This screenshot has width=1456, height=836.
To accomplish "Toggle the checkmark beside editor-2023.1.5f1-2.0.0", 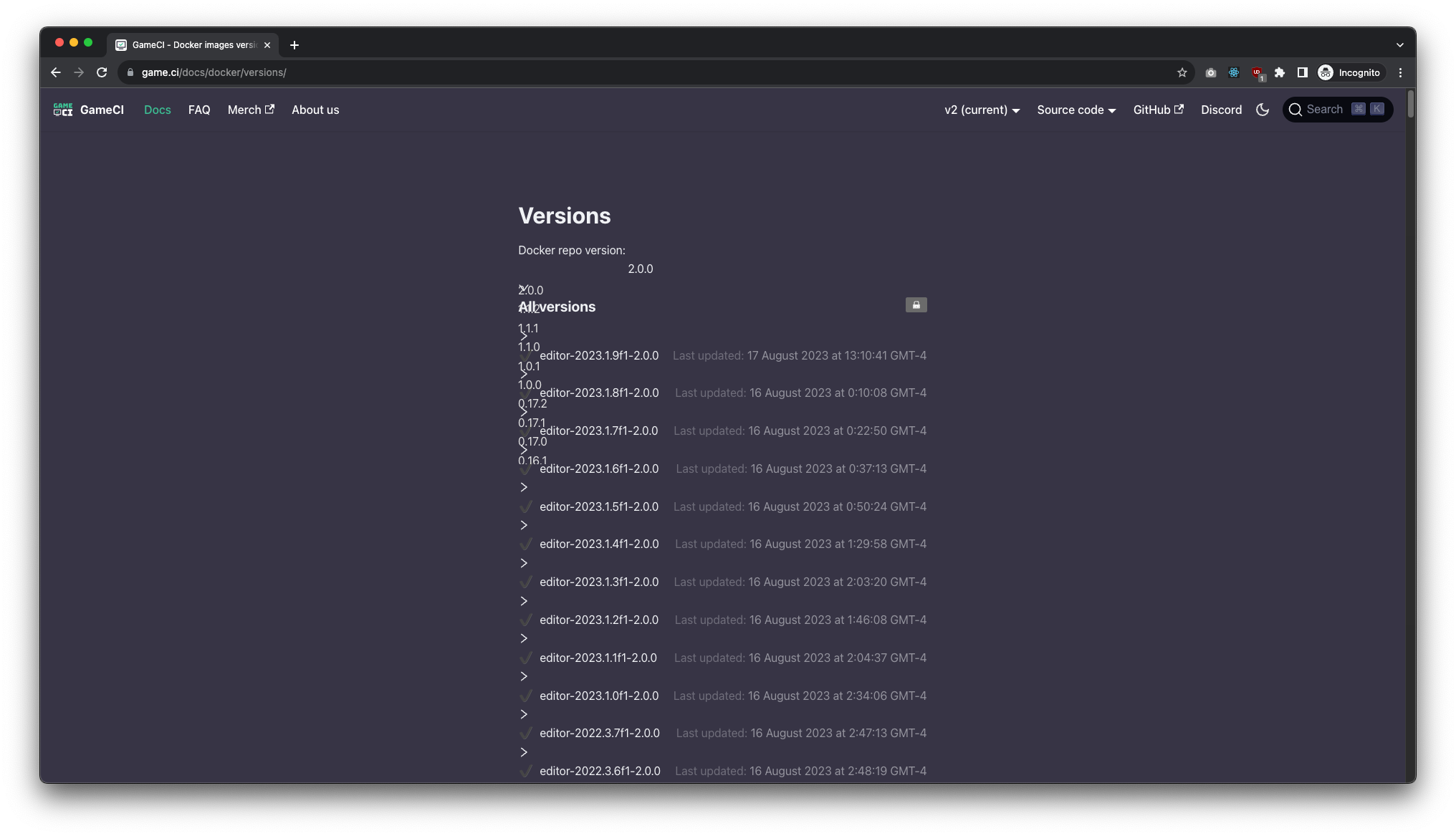I will pyautogui.click(x=526, y=506).
